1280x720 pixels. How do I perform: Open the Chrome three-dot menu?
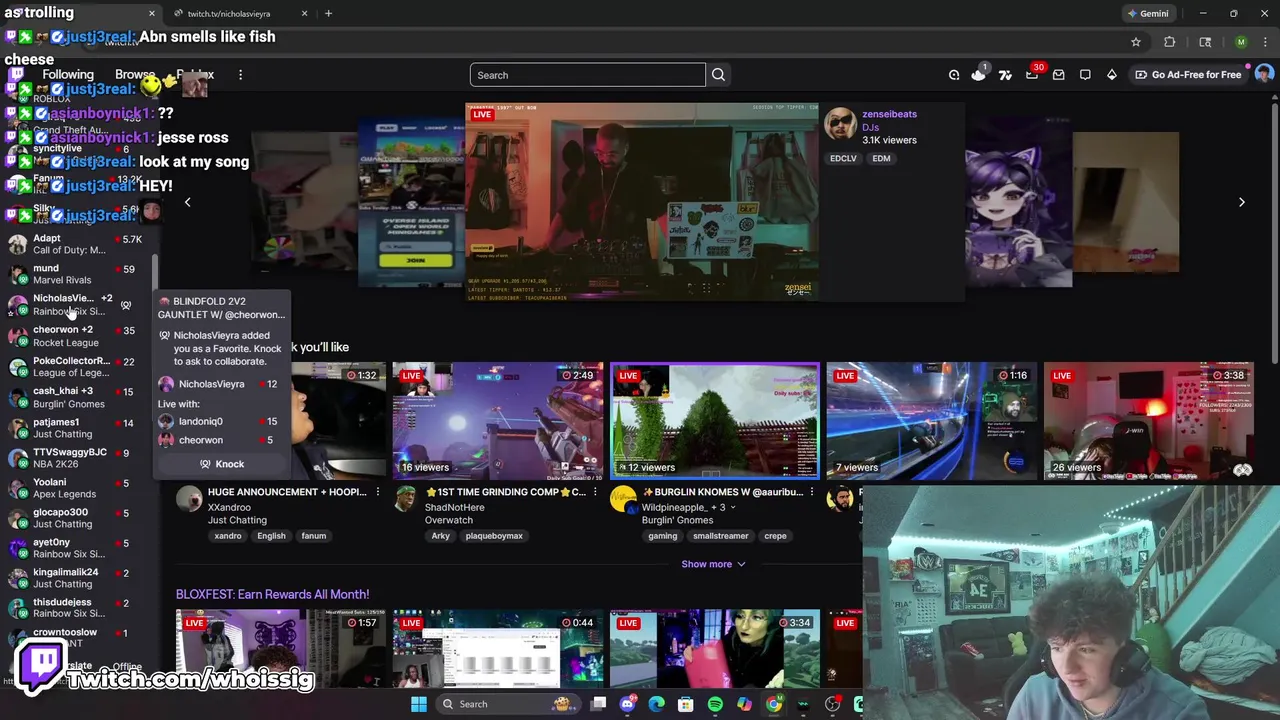pyautogui.click(x=1266, y=42)
